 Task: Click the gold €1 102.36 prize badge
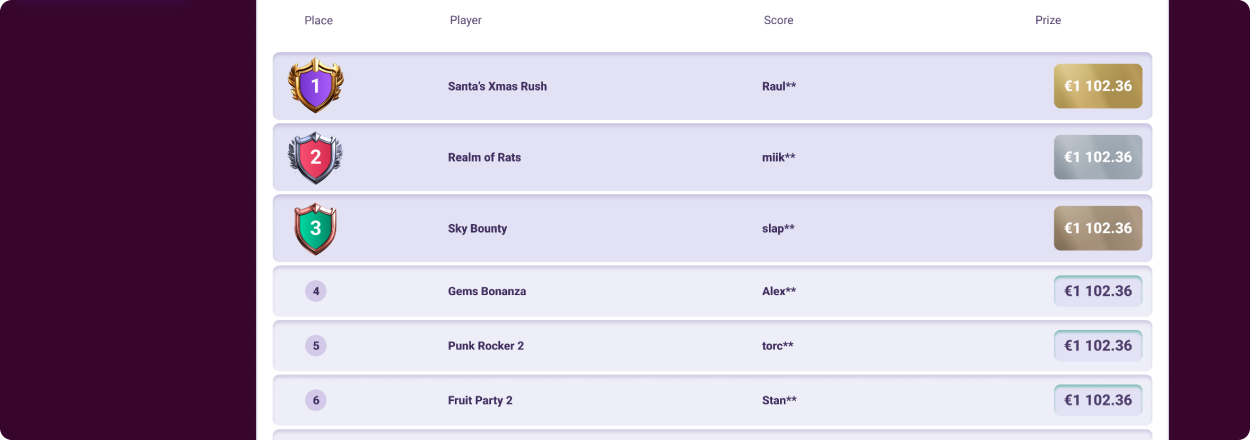tap(1098, 86)
